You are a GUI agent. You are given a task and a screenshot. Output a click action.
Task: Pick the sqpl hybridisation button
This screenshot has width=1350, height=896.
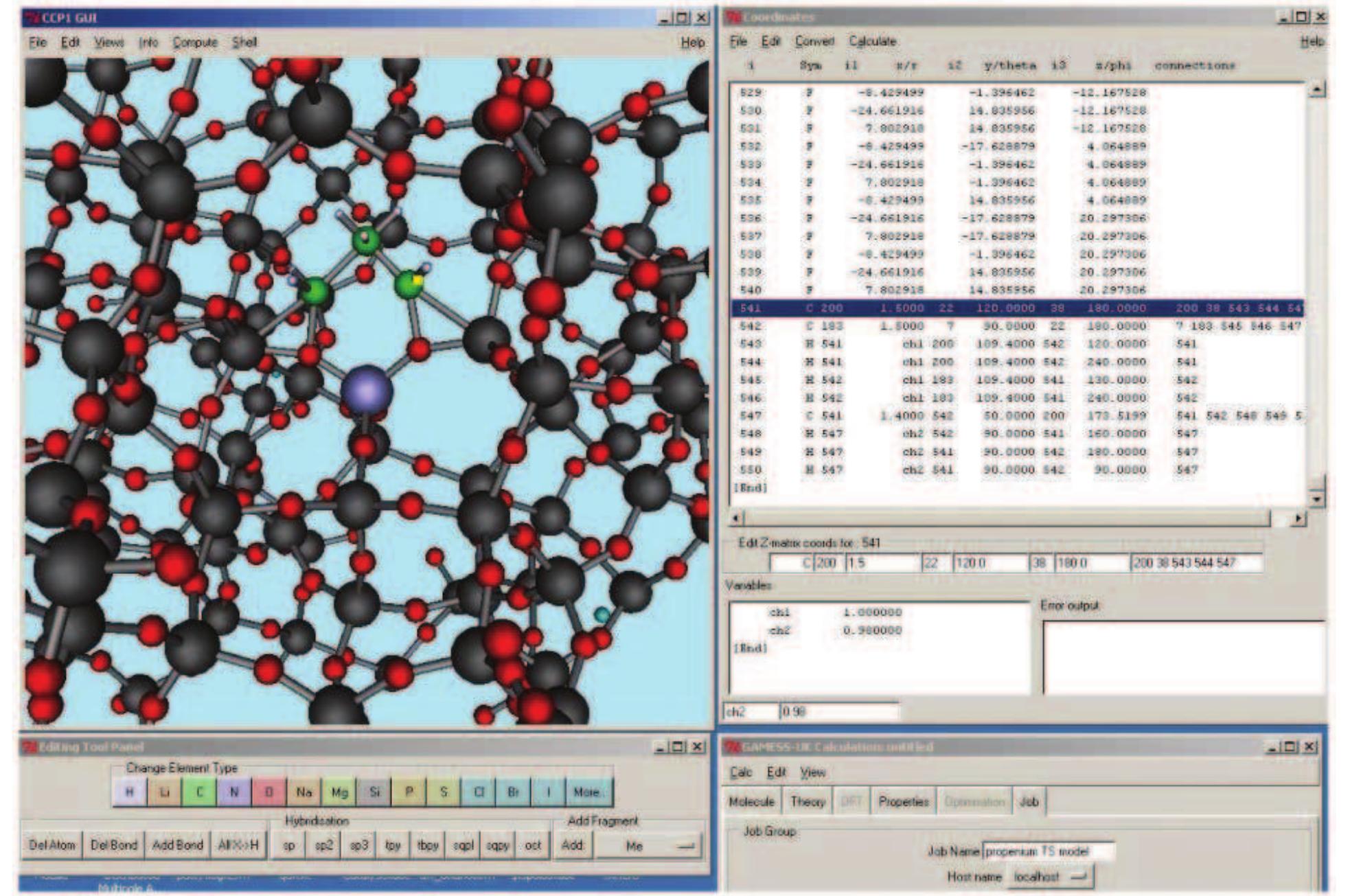[x=463, y=845]
